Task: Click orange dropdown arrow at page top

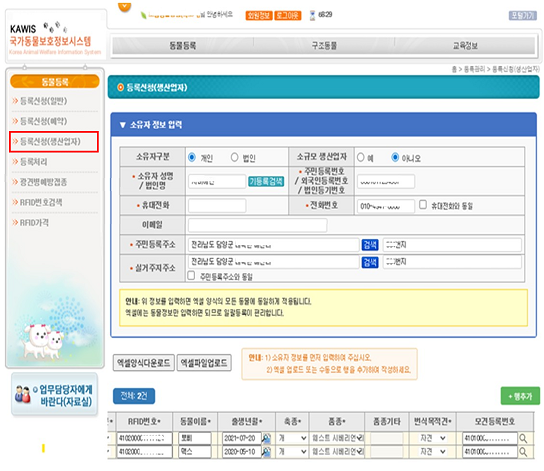Action: pos(125,7)
